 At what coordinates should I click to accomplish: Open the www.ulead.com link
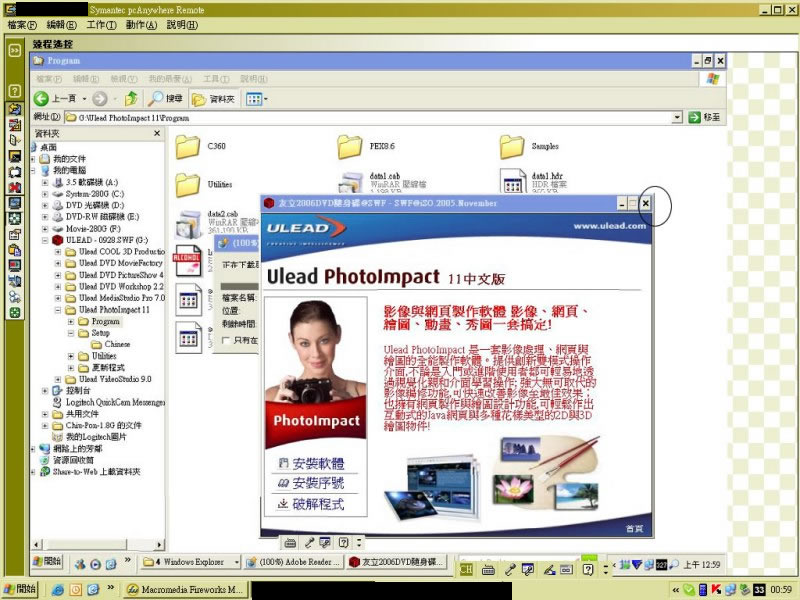[610, 226]
